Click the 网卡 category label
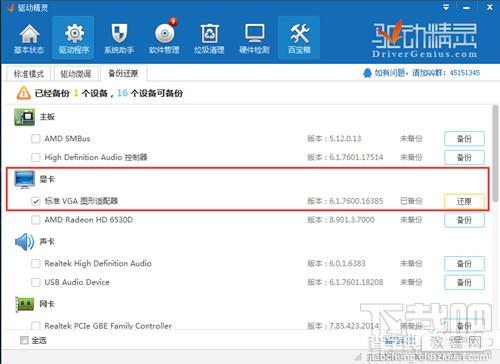500x364 pixels. click(47, 304)
